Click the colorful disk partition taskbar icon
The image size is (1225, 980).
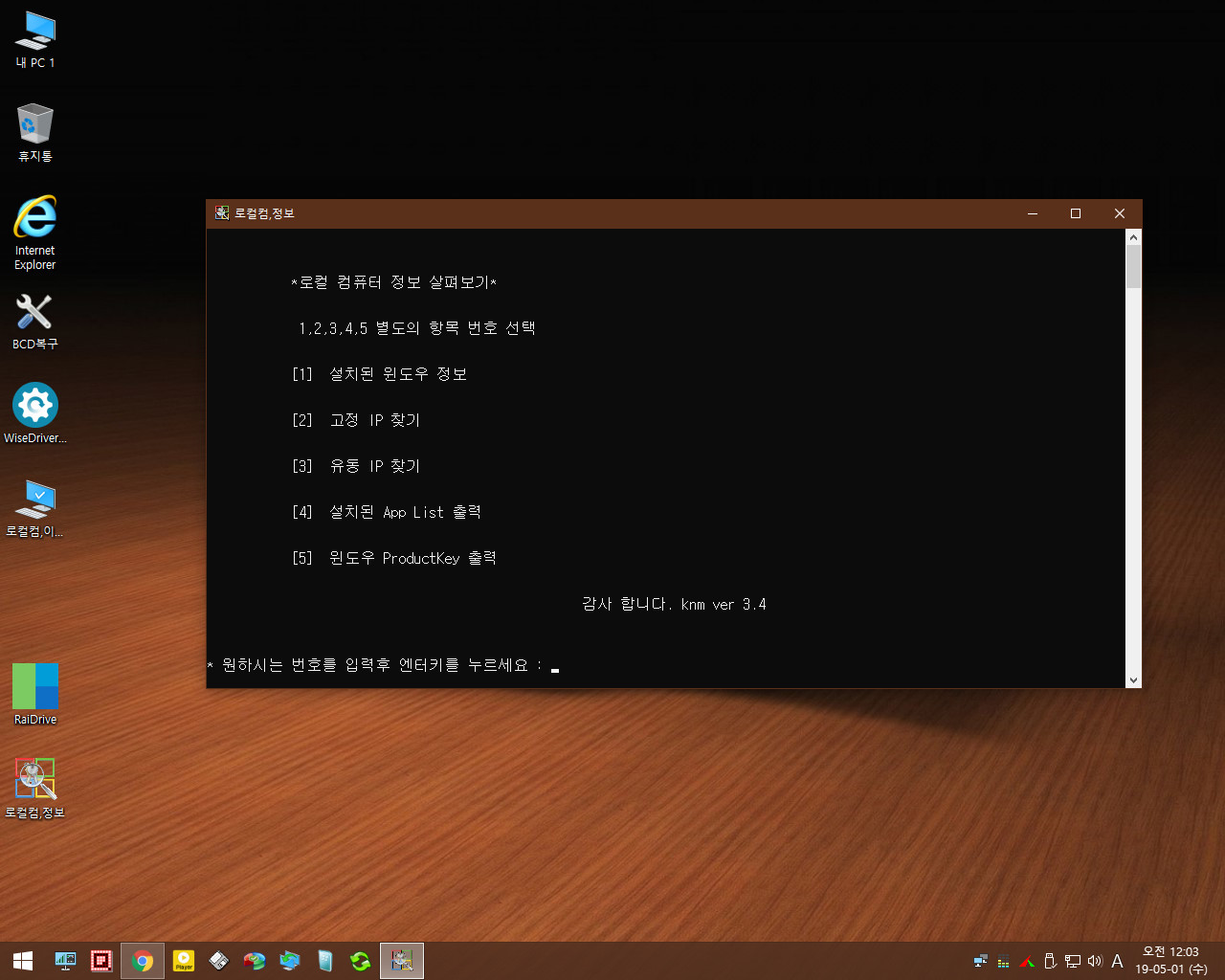(255, 961)
